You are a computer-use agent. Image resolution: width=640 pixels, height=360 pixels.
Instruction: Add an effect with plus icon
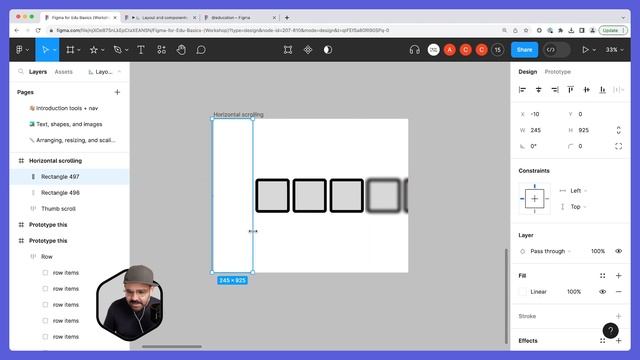[618, 341]
